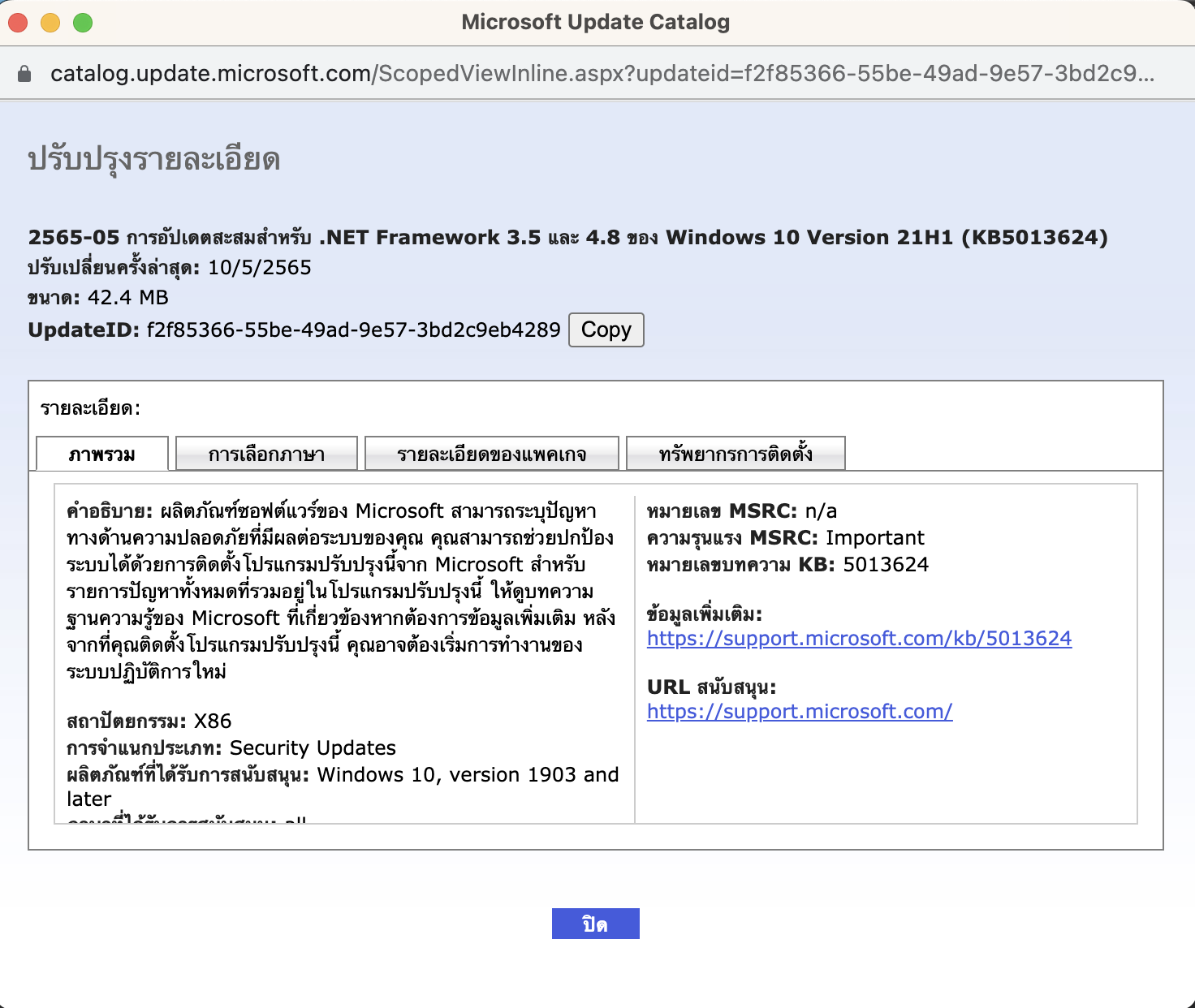The width and height of the screenshot is (1195, 1008).
Task: Click the ความรุนแรง MSRC: Important line
Action: tap(786, 538)
